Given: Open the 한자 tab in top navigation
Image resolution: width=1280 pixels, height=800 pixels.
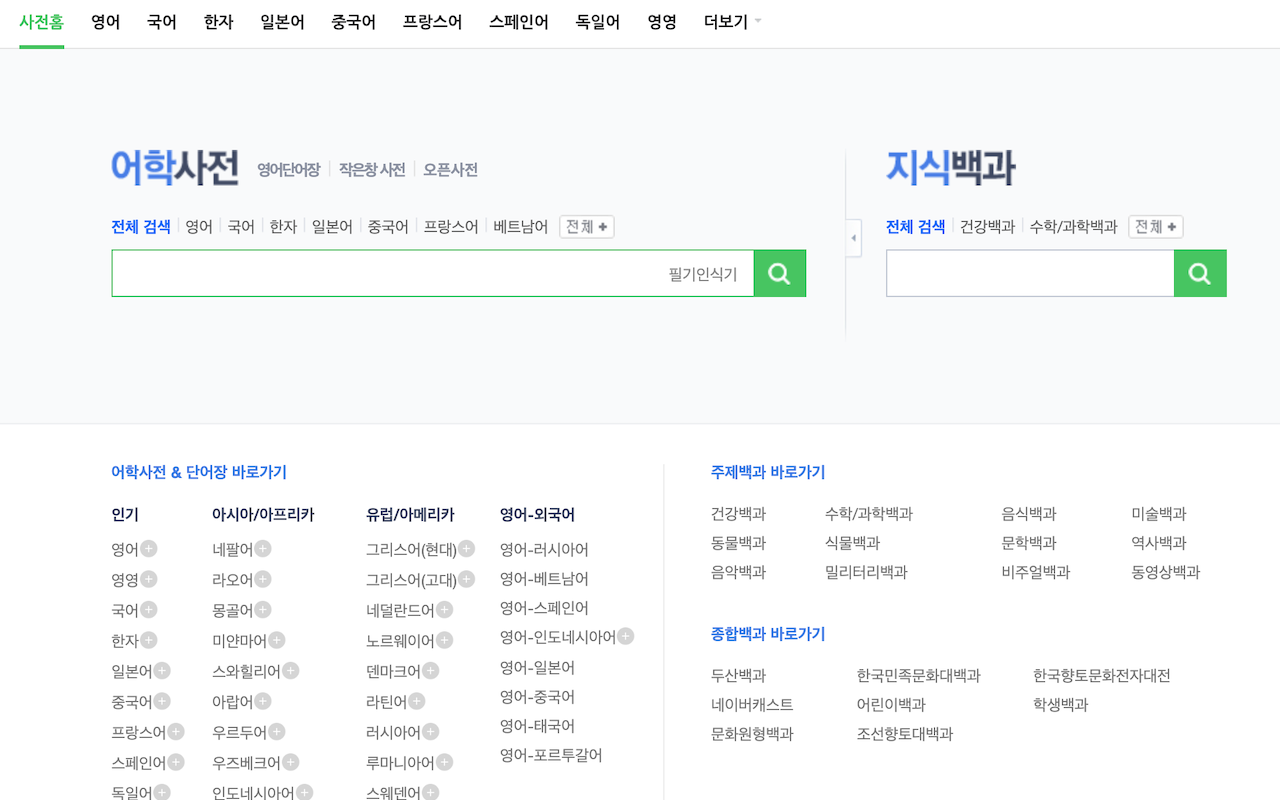Looking at the screenshot, I should tap(219, 21).
